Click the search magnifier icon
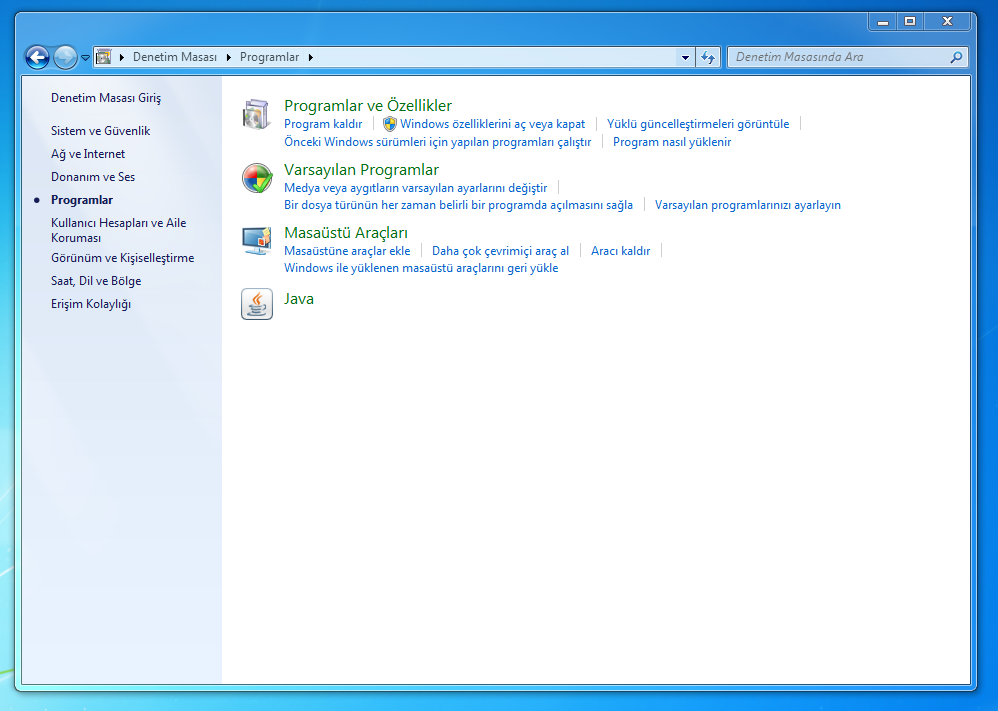This screenshot has width=998, height=711. (x=956, y=57)
